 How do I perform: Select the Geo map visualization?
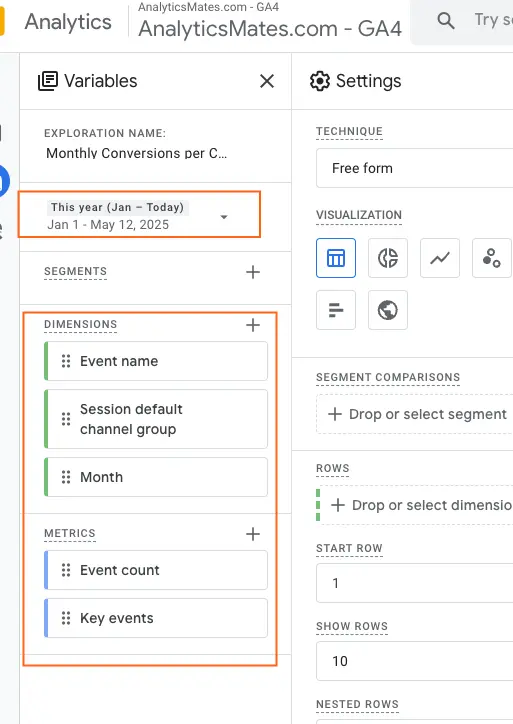(388, 310)
